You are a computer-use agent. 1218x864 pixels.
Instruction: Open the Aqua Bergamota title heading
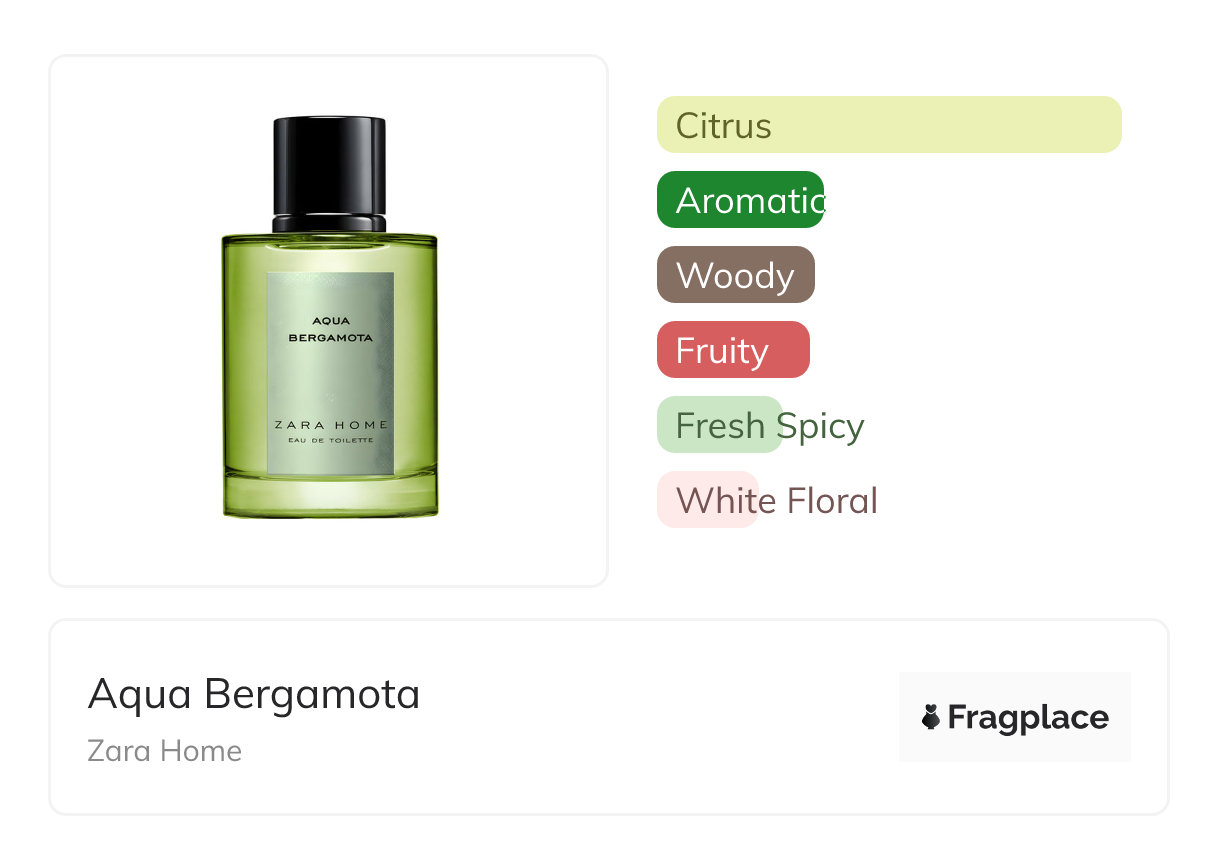(254, 694)
